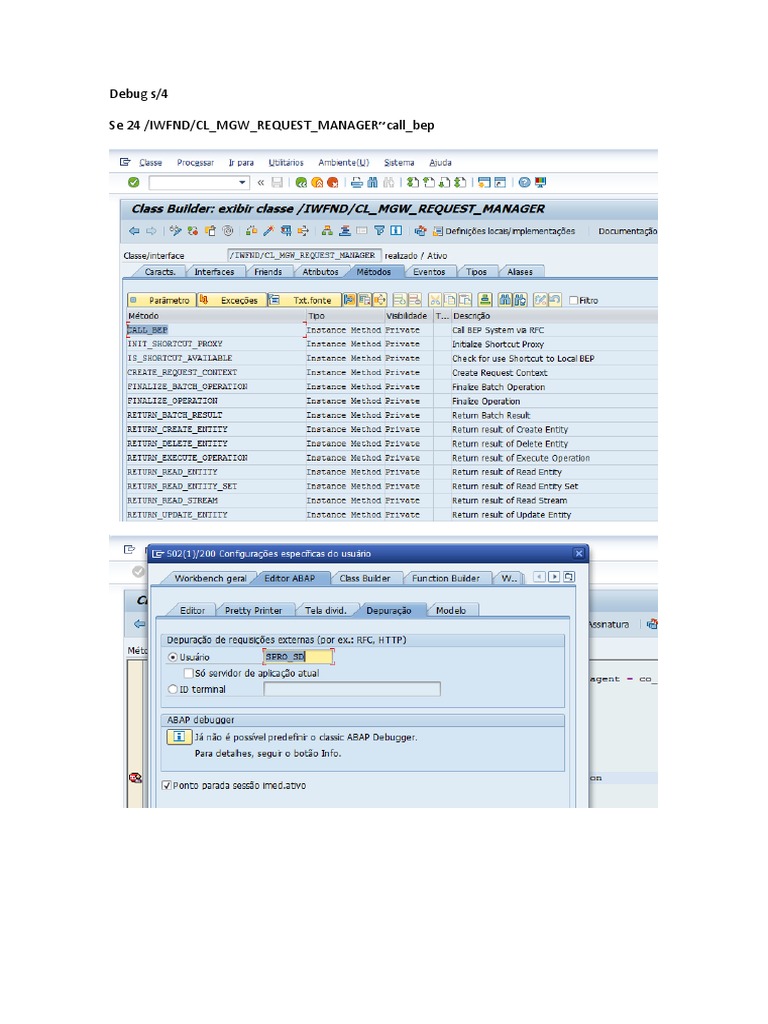
Task: Switch to the Friends tab
Action: coord(268,272)
